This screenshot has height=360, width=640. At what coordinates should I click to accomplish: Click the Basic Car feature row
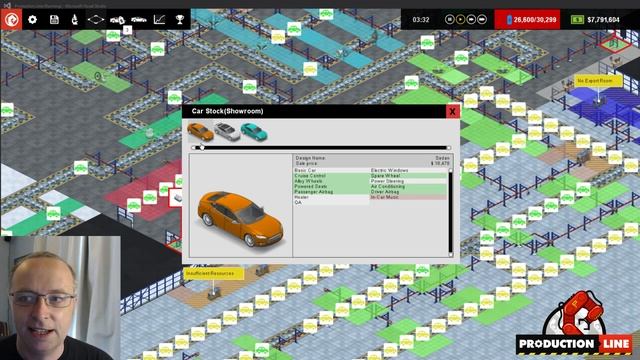click(331, 170)
